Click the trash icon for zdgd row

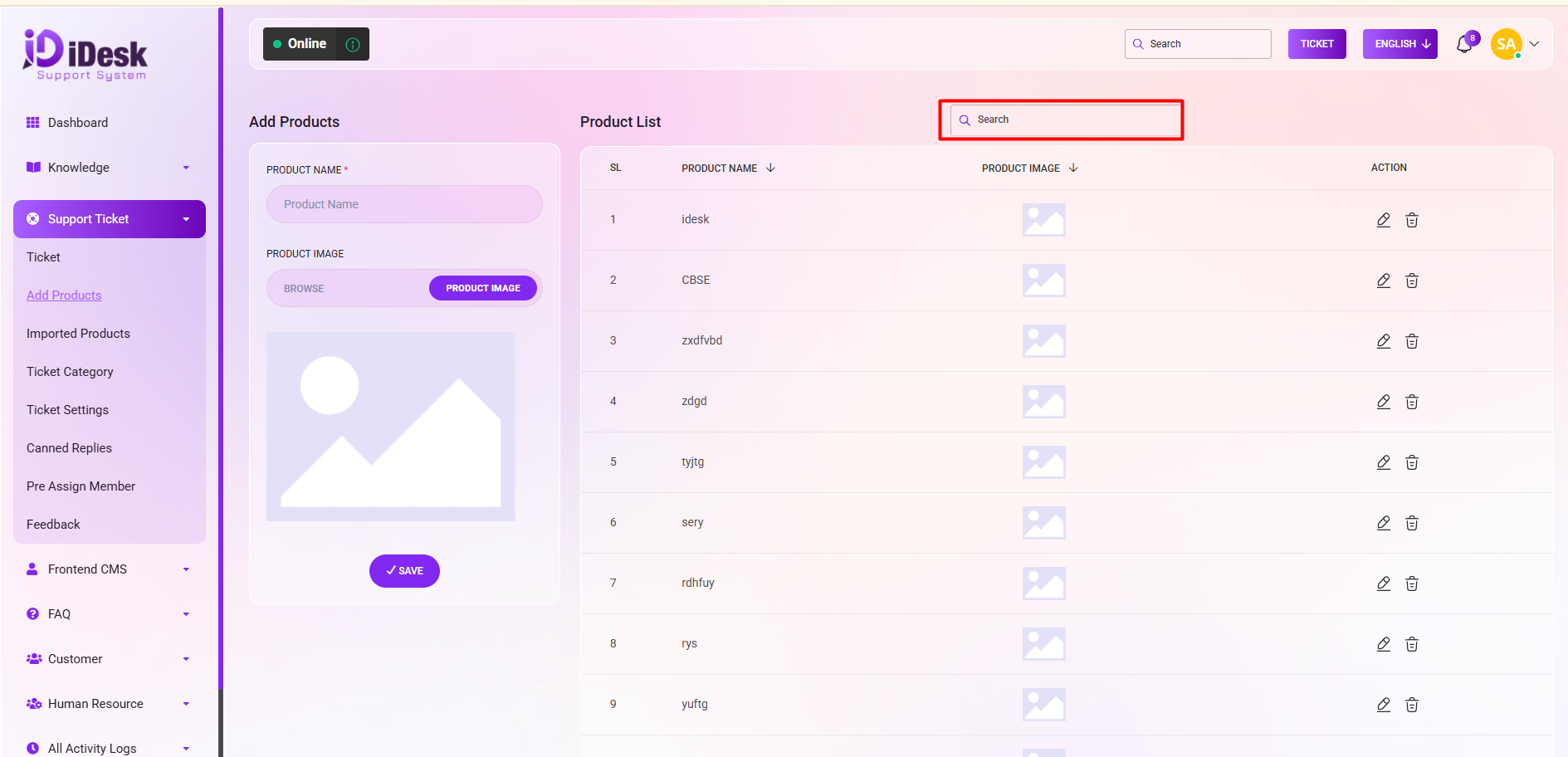pos(1411,402)
